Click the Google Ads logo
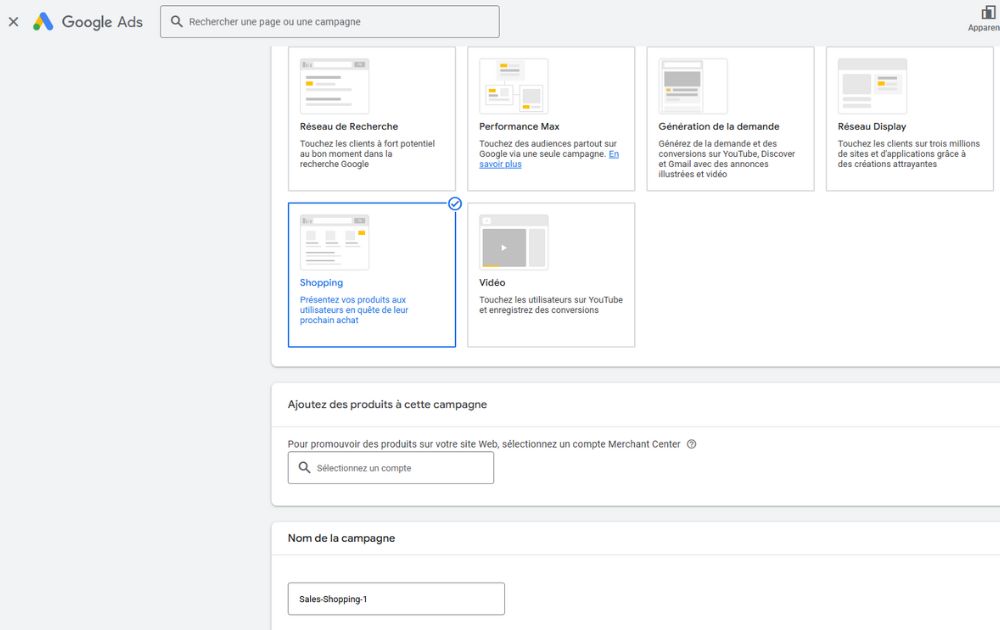This screenshot has height=630, width=1000. click(x=88, y=22)
